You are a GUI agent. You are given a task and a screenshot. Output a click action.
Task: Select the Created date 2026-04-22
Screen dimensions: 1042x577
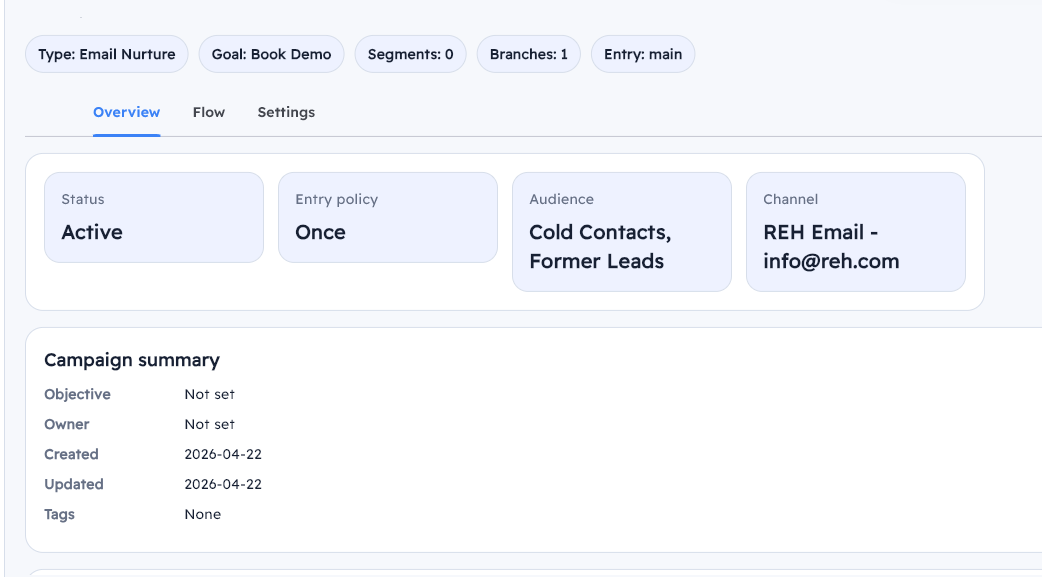click(x=223, y=454)
